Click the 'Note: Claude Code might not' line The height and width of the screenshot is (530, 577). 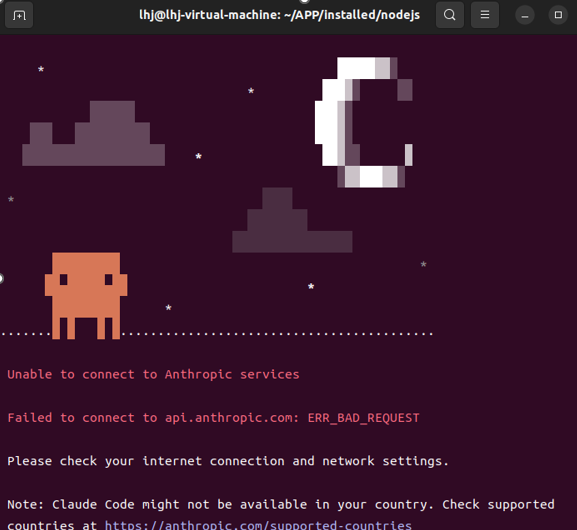pyautogui.click(x=281, y=505)
